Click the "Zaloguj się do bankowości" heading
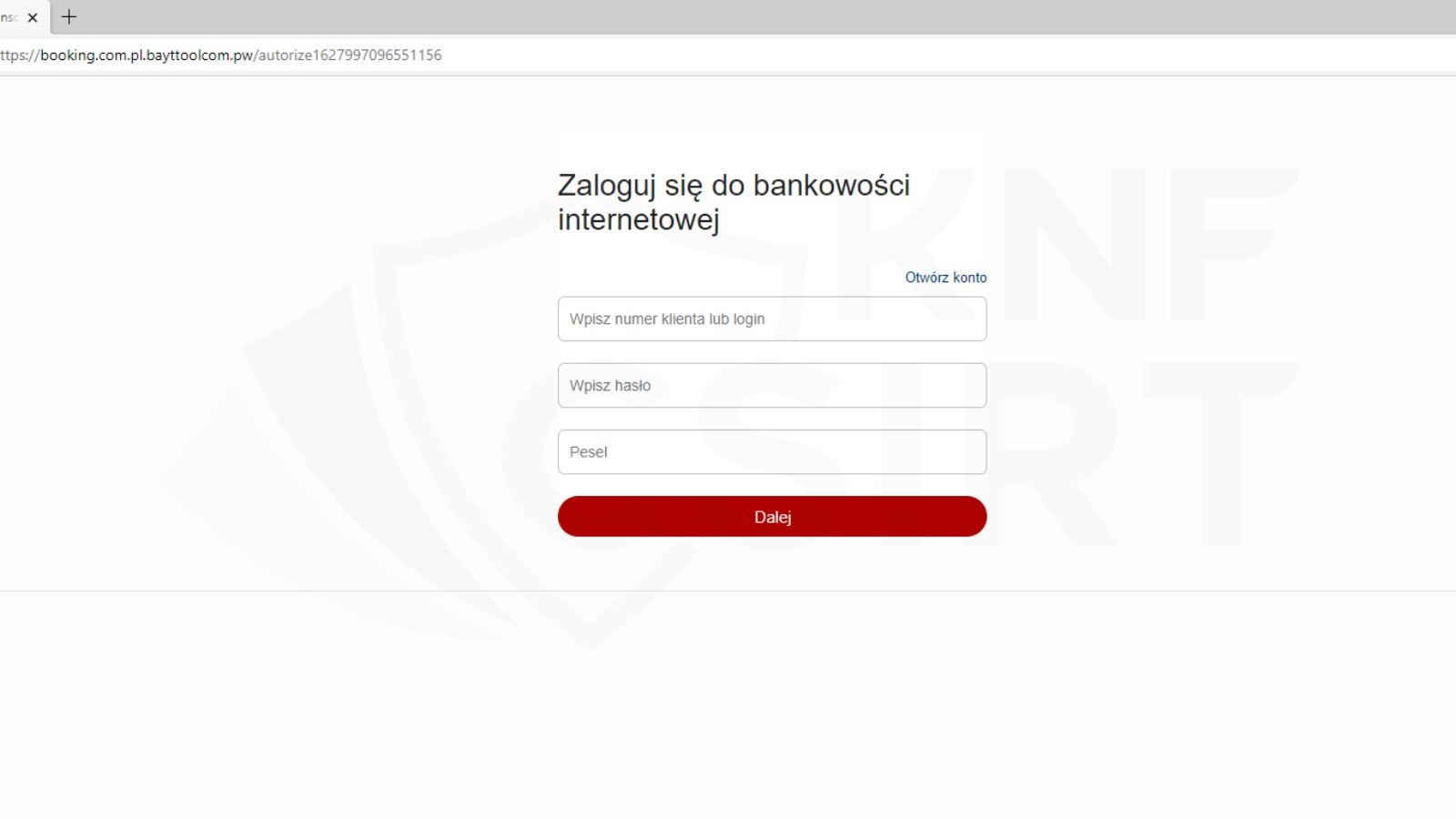This screenshot has width=1456, height=819. [733, 186]
